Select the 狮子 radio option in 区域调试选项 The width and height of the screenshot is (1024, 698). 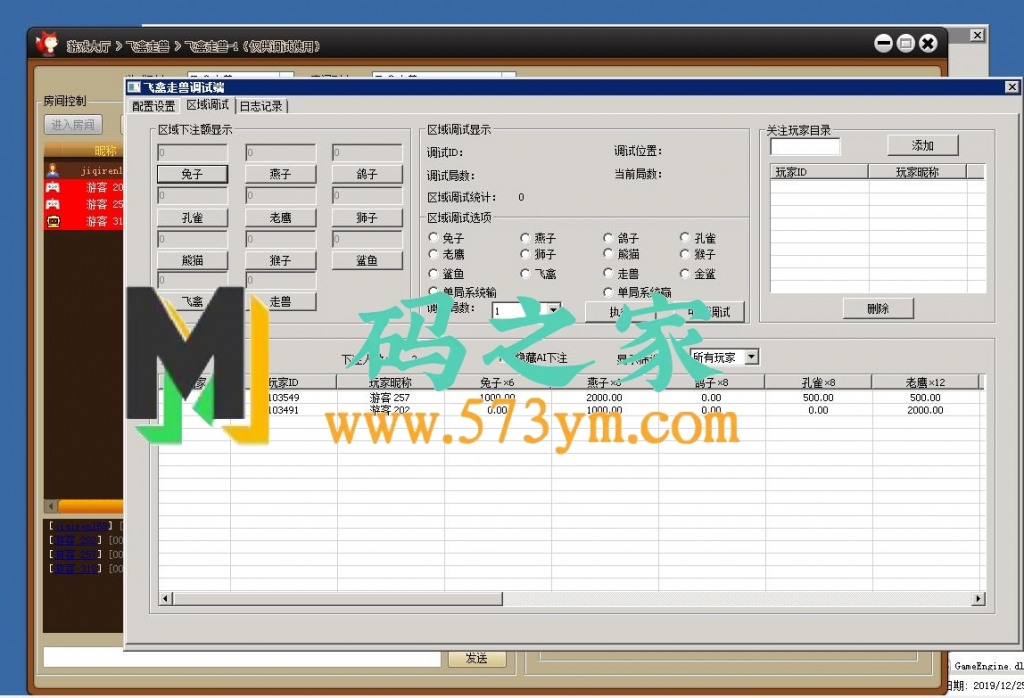click(525, 253)
